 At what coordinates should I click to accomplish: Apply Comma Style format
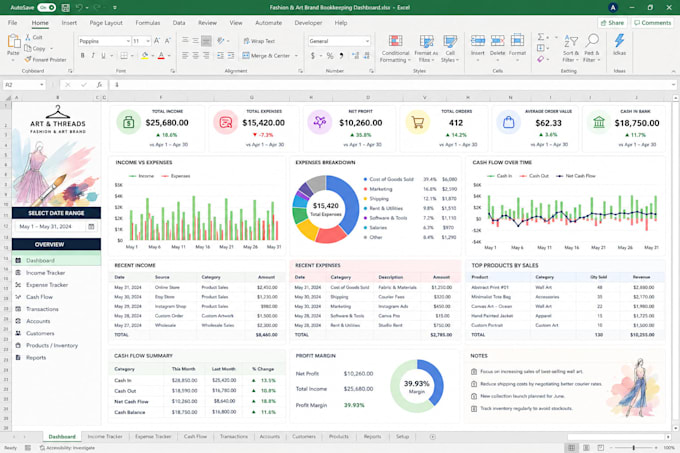click(342, 55)
